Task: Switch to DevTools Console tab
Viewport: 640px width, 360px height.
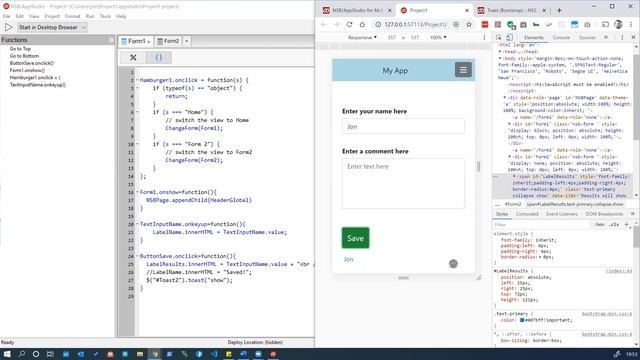Action: (x=561, y=38)
